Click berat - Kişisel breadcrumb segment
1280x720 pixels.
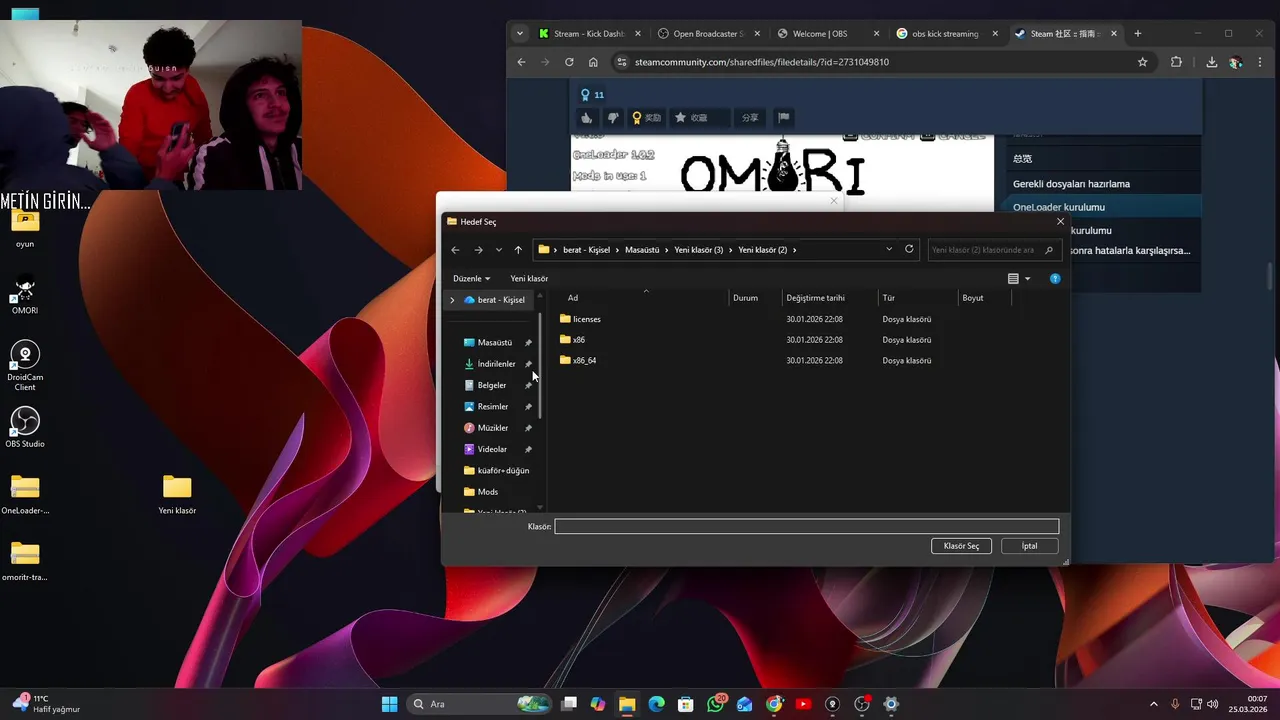(586, 250)
